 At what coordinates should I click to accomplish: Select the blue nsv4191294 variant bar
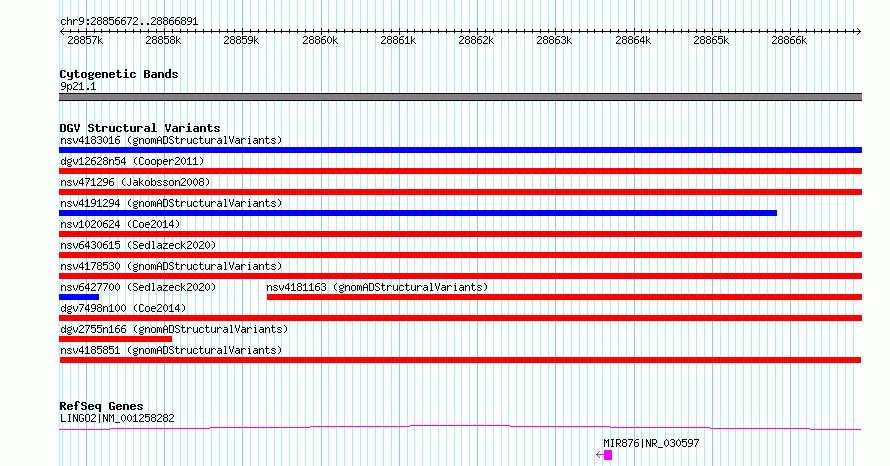418,213
